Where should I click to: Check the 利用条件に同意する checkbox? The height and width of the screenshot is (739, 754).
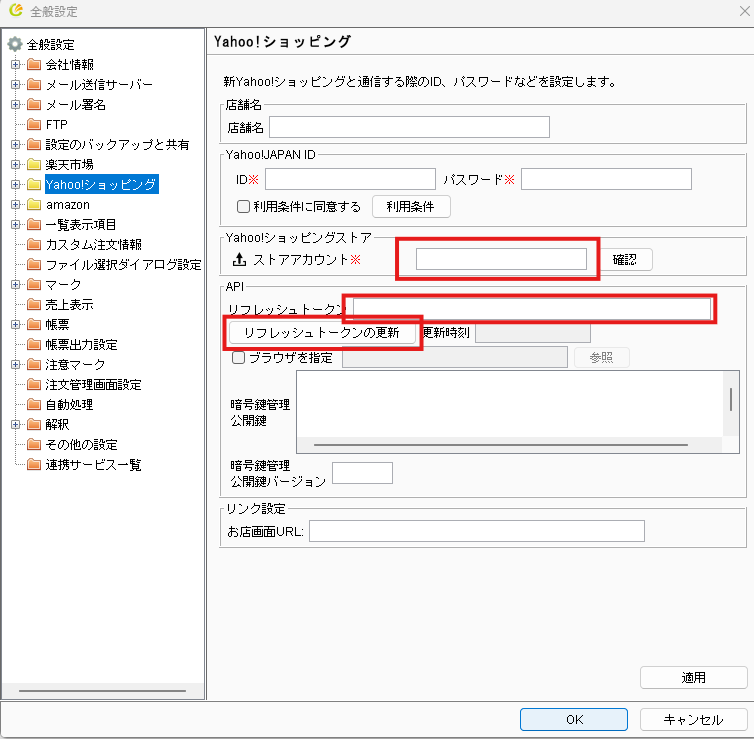tap(242, 207)
